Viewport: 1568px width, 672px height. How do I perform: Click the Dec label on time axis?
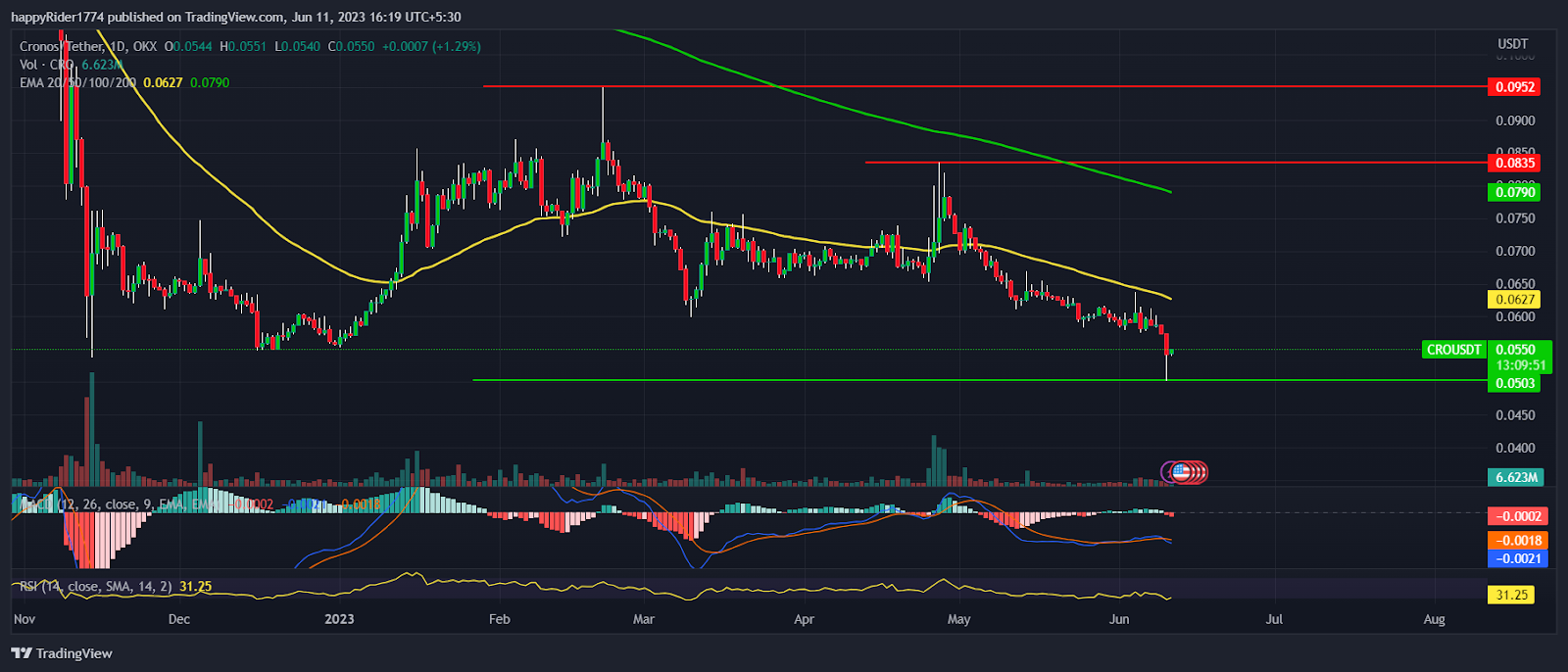pos(179,619)
